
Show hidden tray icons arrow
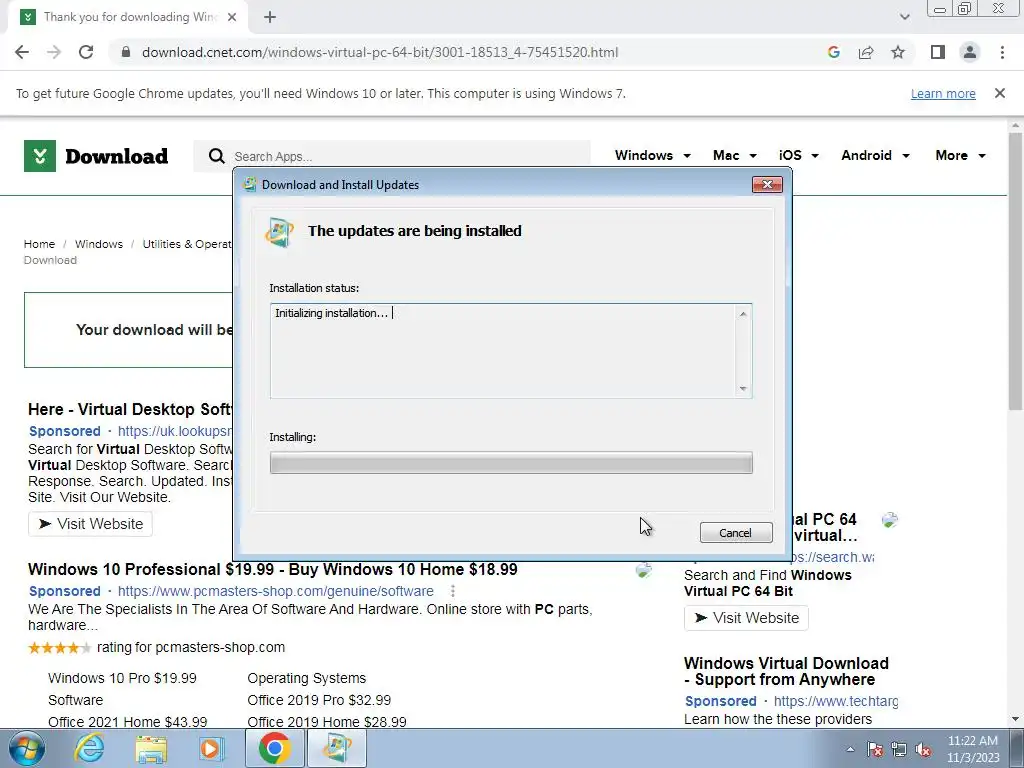click(x=850, y=749)
